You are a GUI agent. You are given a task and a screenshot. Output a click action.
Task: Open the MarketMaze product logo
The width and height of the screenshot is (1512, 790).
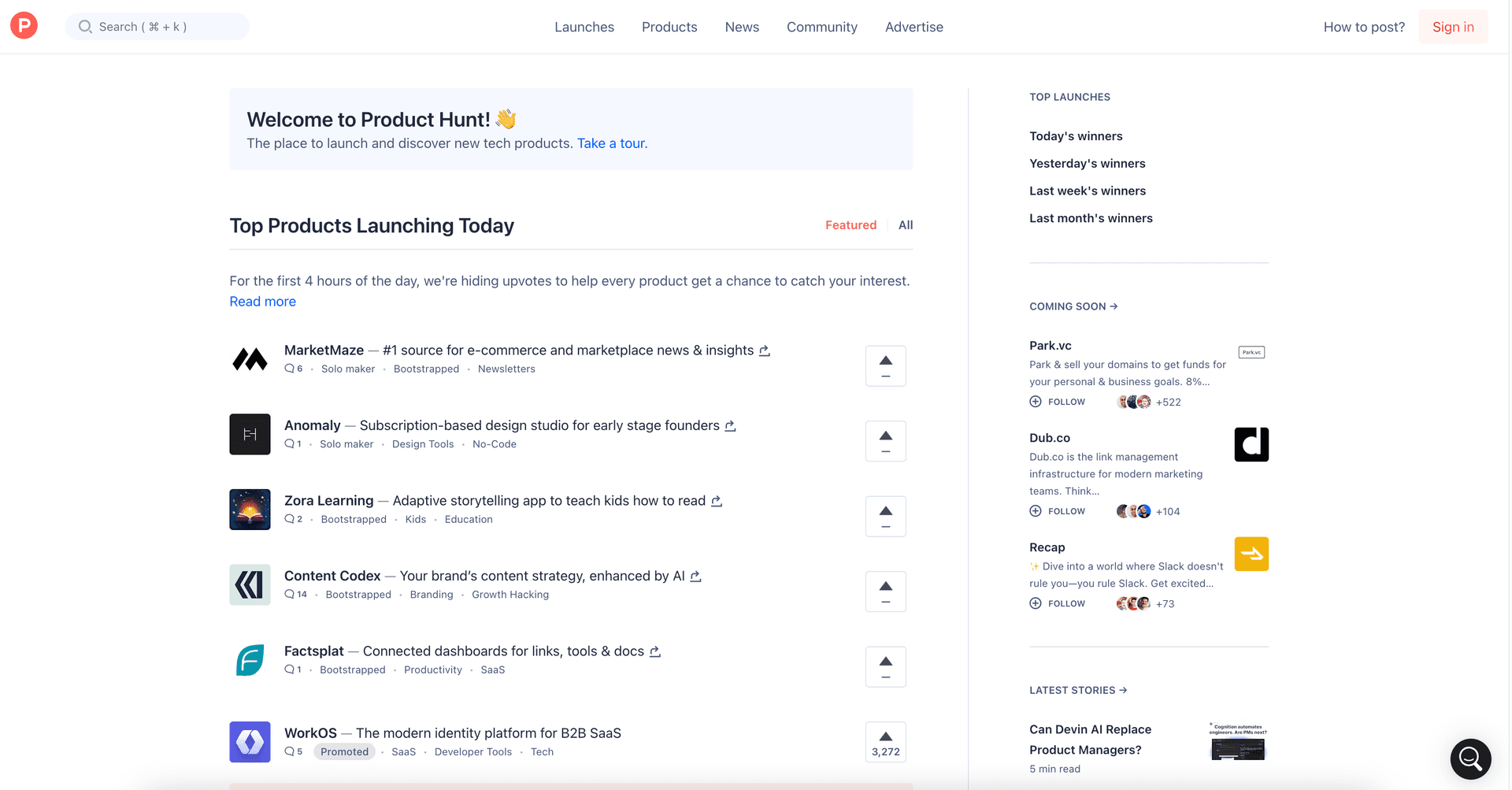(250, 359)
